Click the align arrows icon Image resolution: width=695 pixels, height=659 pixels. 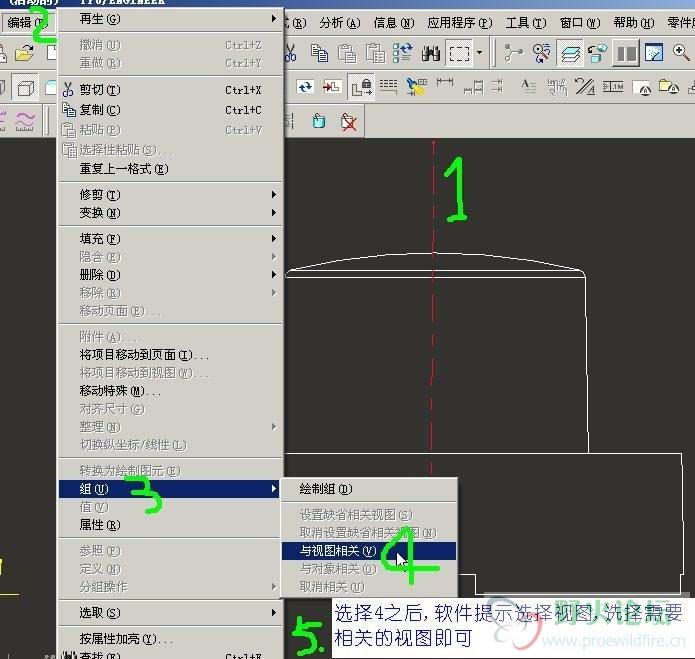(498, 86)
